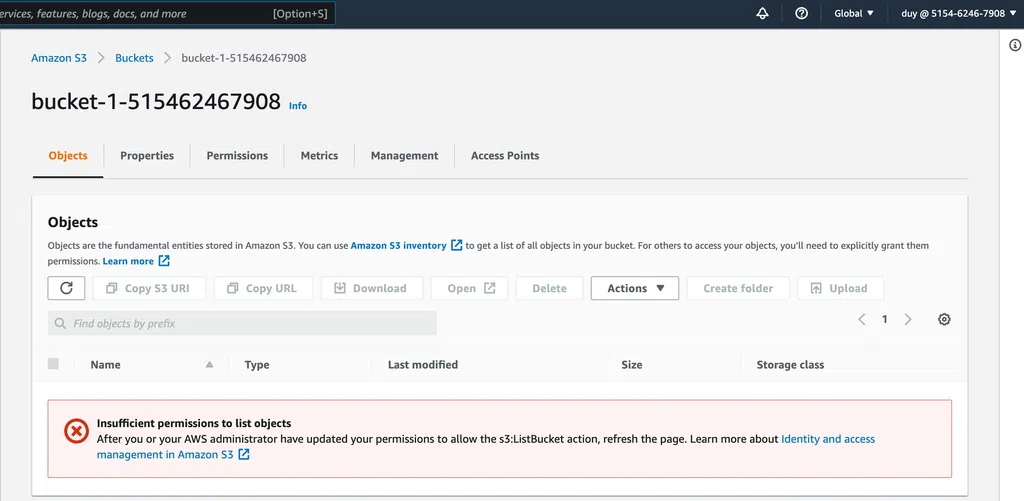Sort by the Last modified column header

(423, 364)
